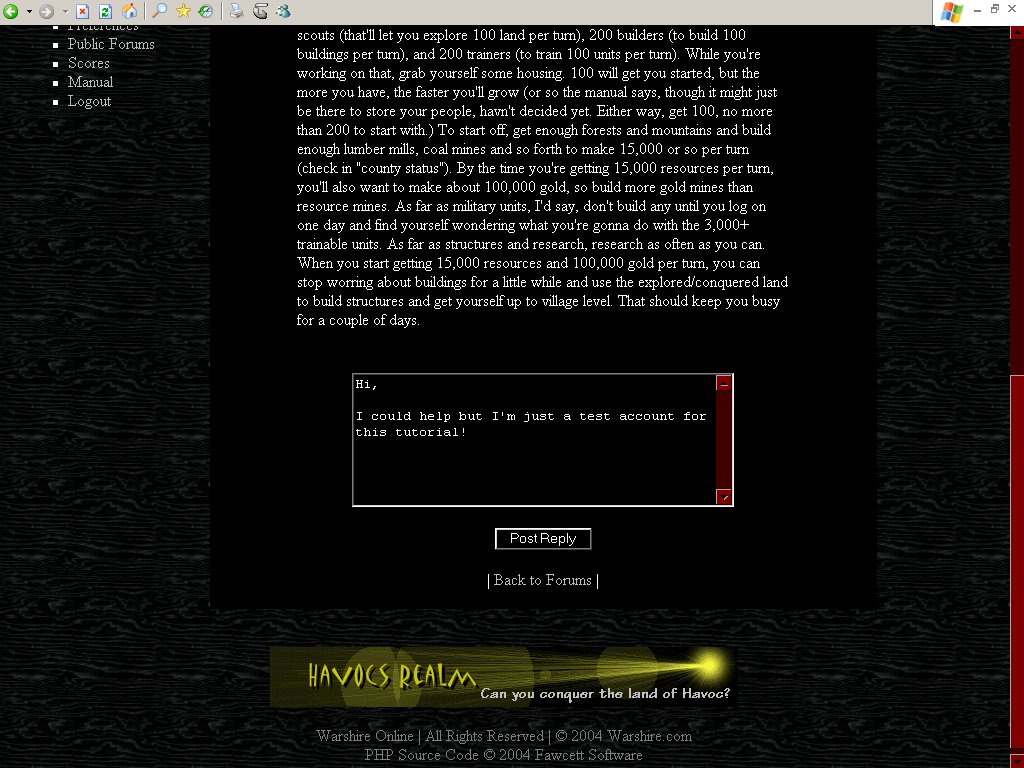The image size is (1024, 768).
Task: Open Favorites with the star icon
Action: [183, 11]
